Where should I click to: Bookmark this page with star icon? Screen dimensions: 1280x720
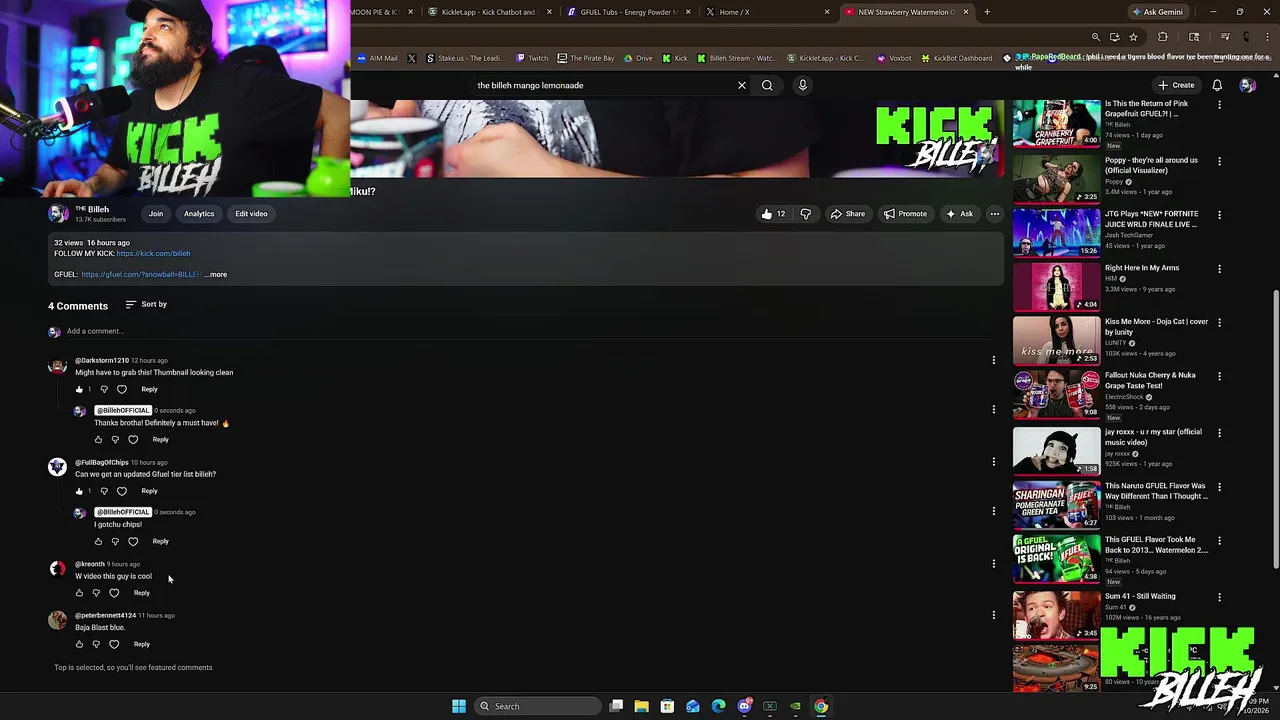point(1133,37)
